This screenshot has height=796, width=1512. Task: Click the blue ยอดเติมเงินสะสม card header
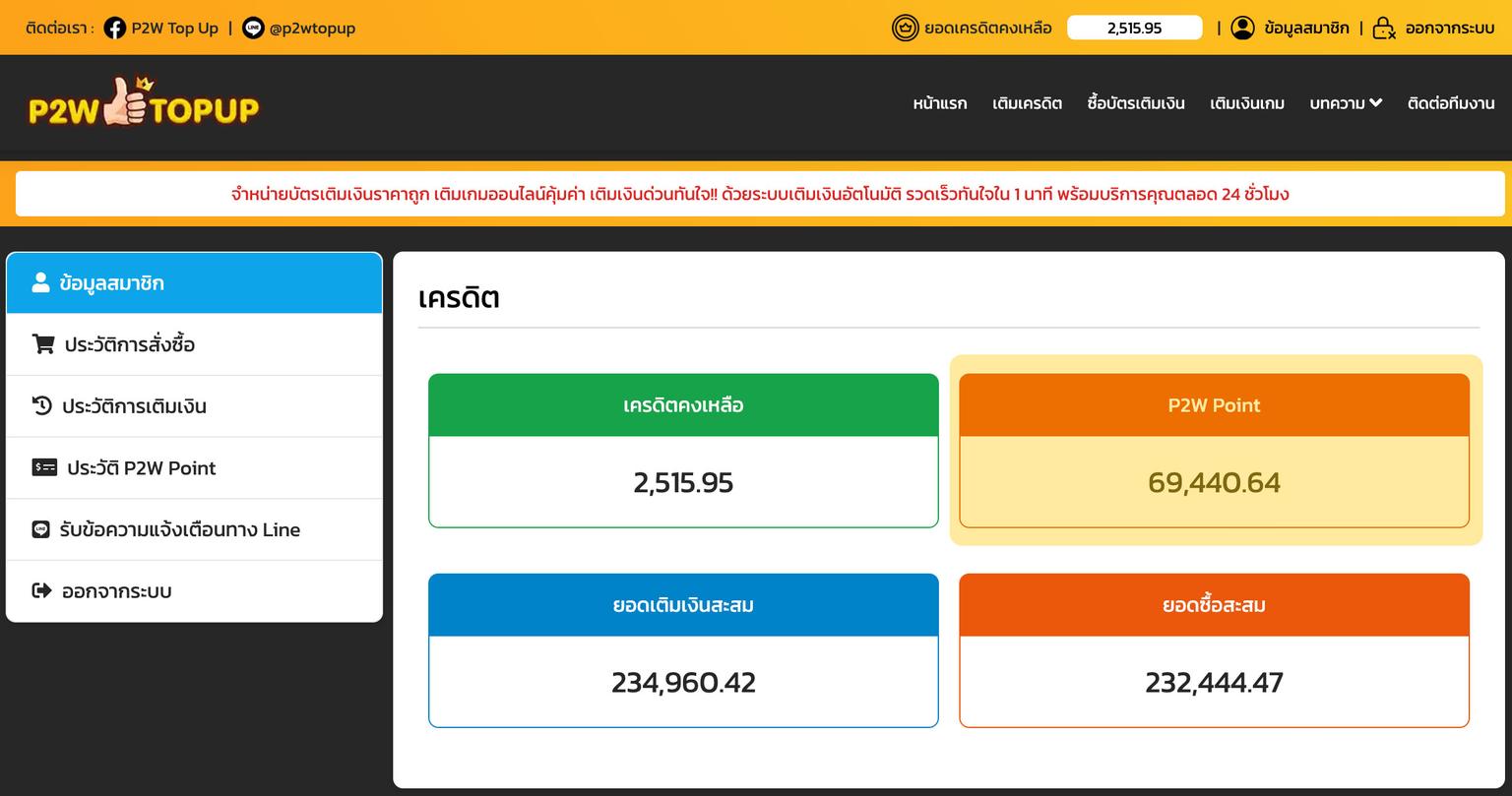point(683,605)
